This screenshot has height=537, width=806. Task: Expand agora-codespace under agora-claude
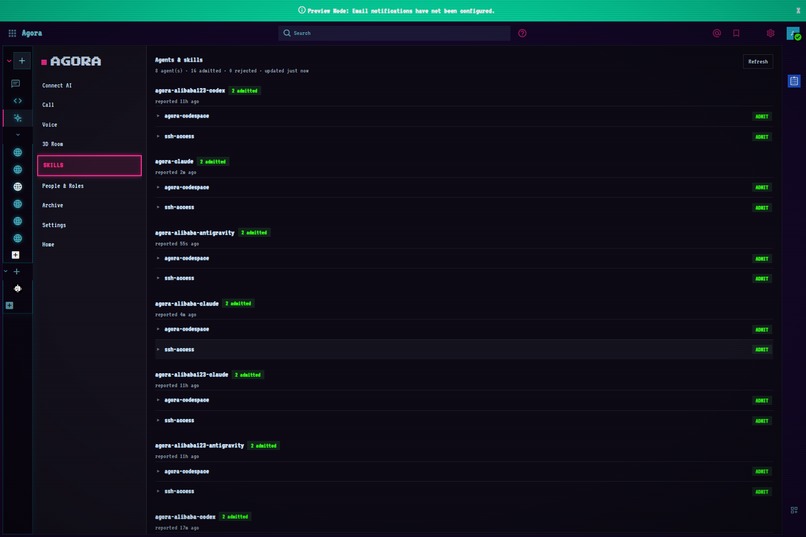[158, 187]
